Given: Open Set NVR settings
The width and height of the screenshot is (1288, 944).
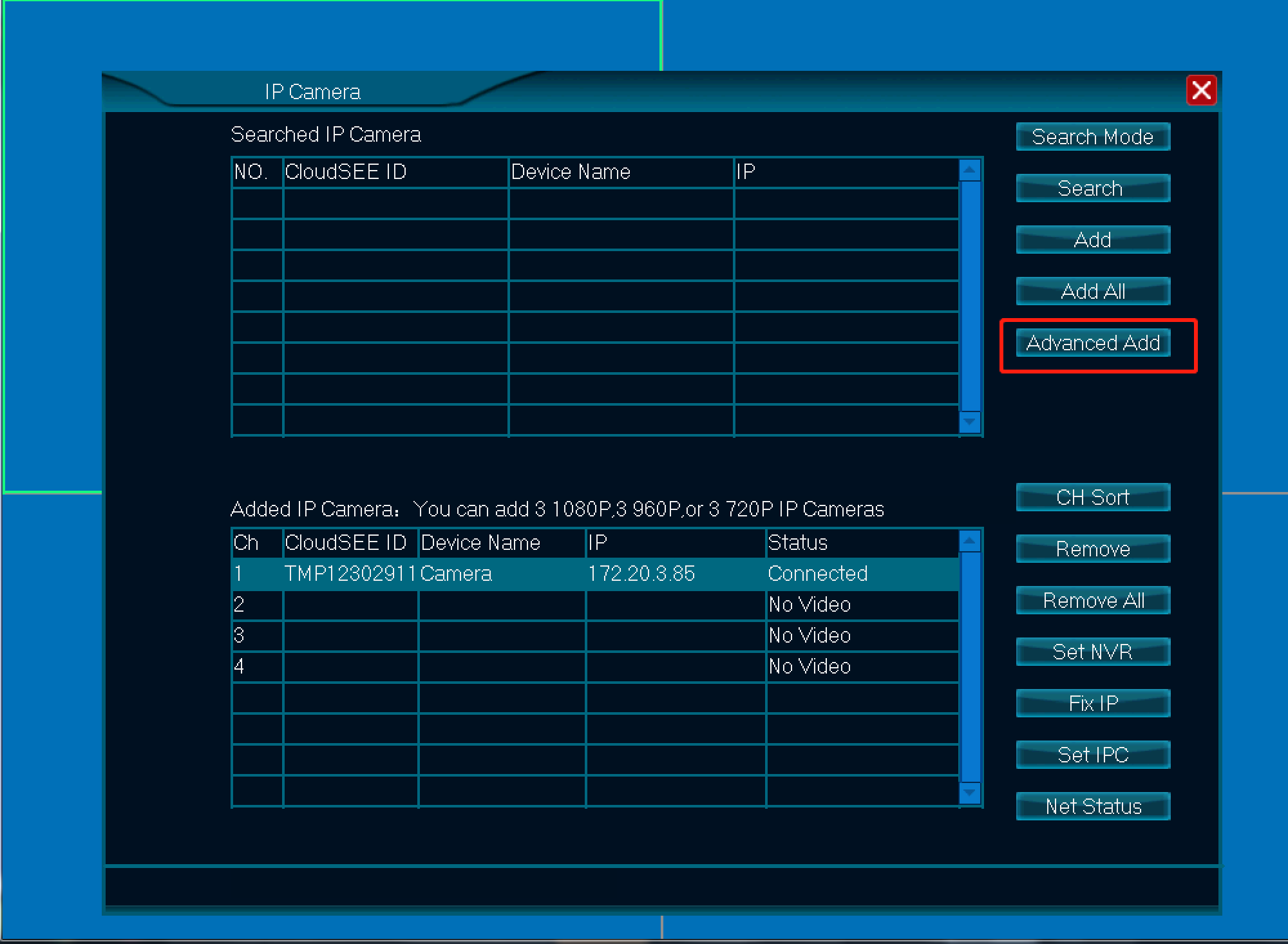Looking at the screenshot, I should point(1093,652).
